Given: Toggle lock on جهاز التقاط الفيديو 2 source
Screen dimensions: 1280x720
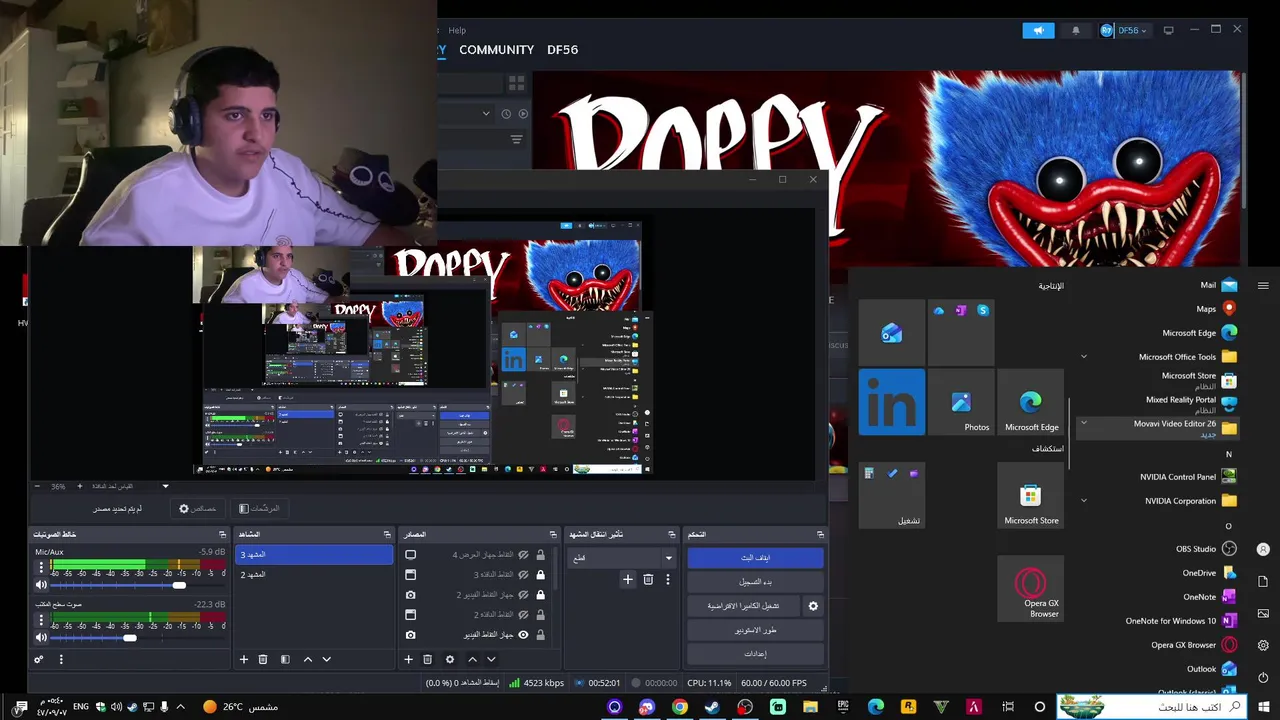Looking at the screenshot, I should pyautogui.click(x=541, y=595).
